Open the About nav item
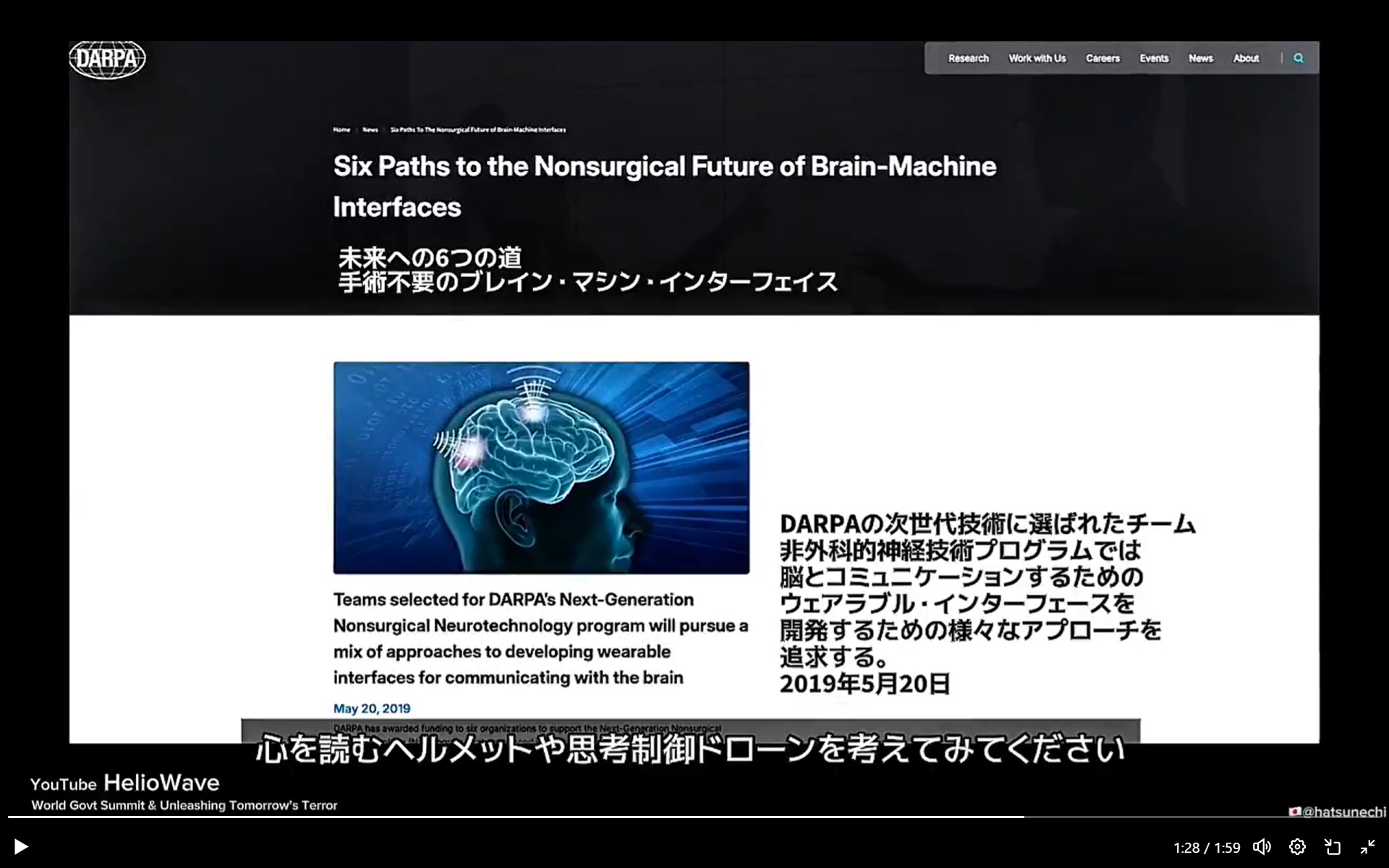 pos(1246,59)
